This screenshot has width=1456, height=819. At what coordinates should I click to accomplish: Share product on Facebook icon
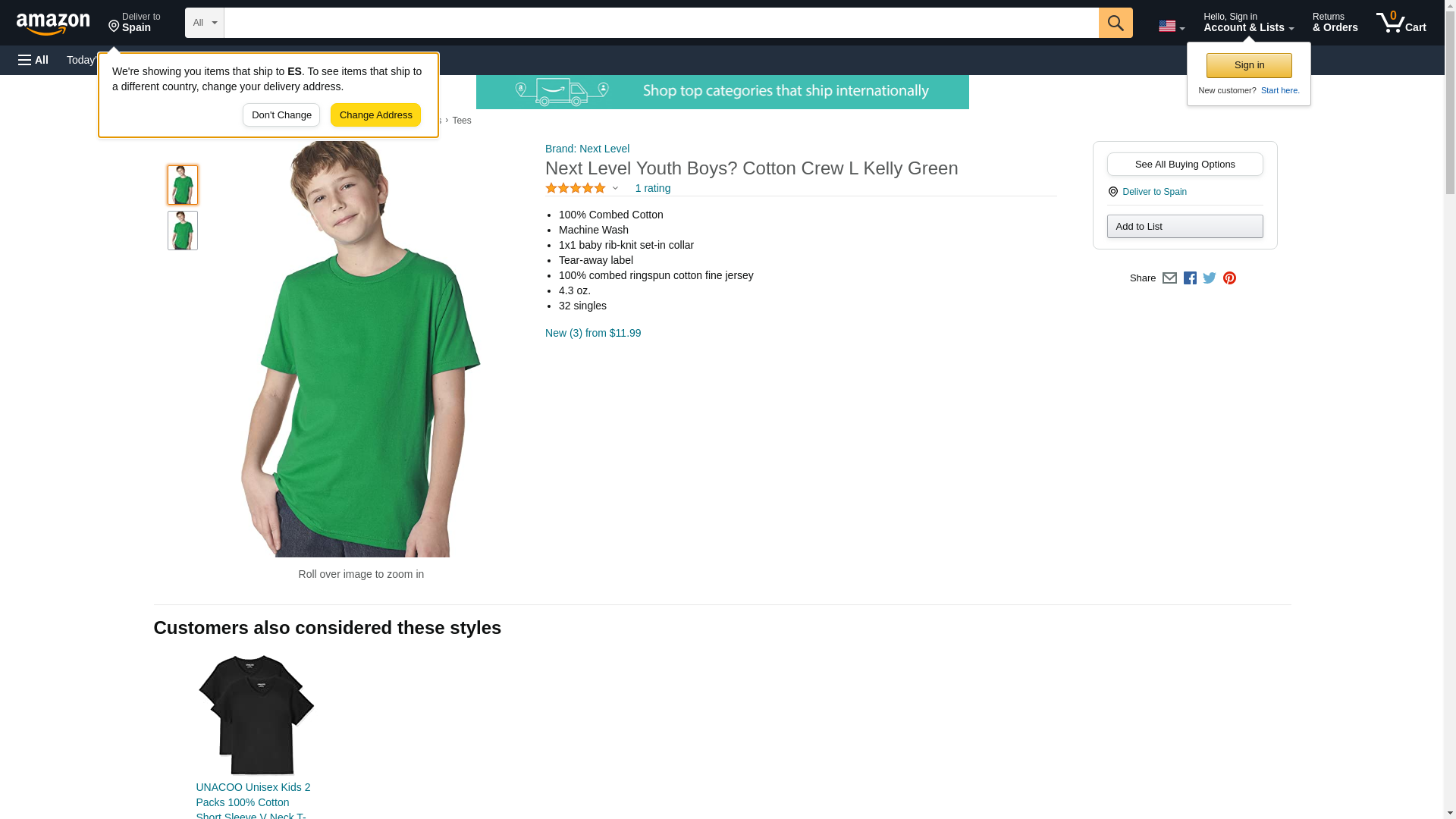pos(1190,278)
